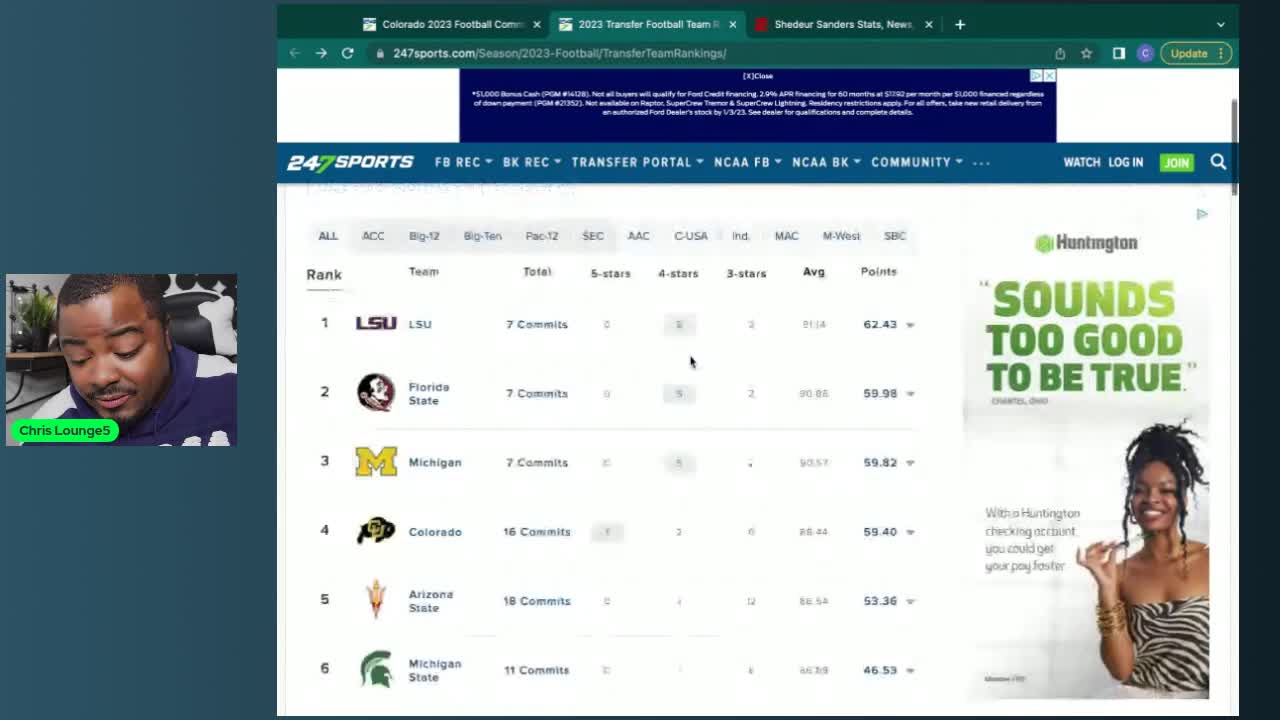The height and width of the screenshot is (720, 1280).
Task: Click the address bar URL
Action: pyautogui.click(x=560, y=53)
